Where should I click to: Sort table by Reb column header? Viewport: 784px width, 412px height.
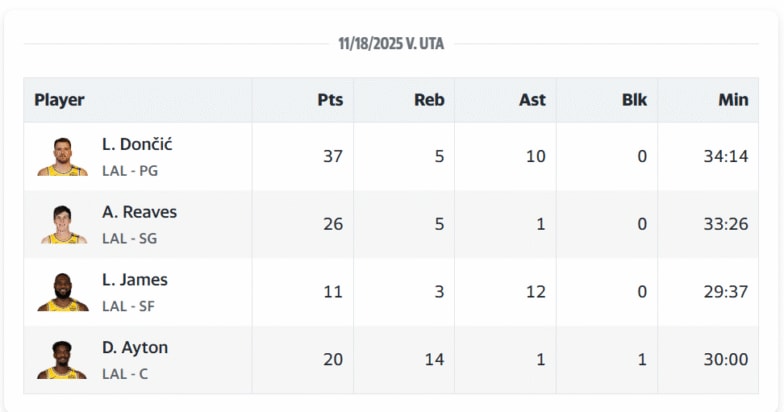coord(429,100)
